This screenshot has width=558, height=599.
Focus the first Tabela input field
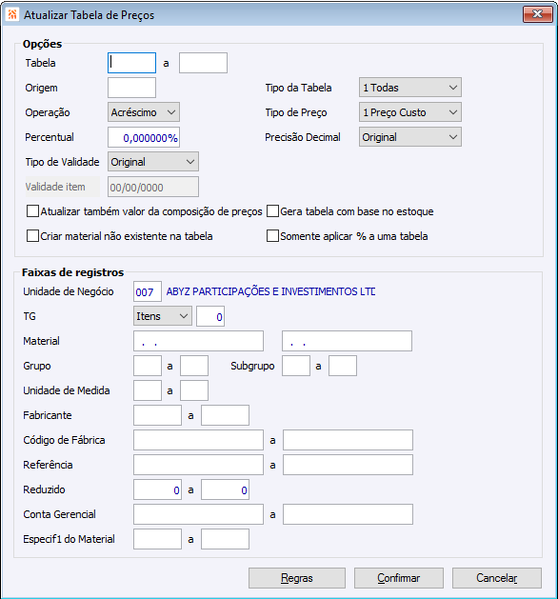click(132, 63)
